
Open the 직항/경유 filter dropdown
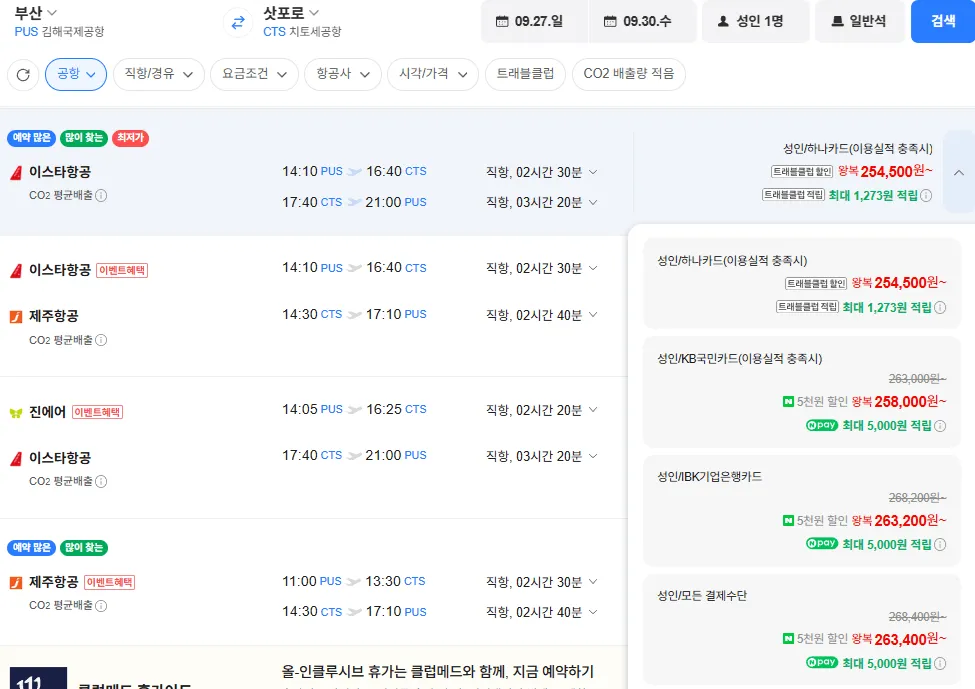(159, 74)
